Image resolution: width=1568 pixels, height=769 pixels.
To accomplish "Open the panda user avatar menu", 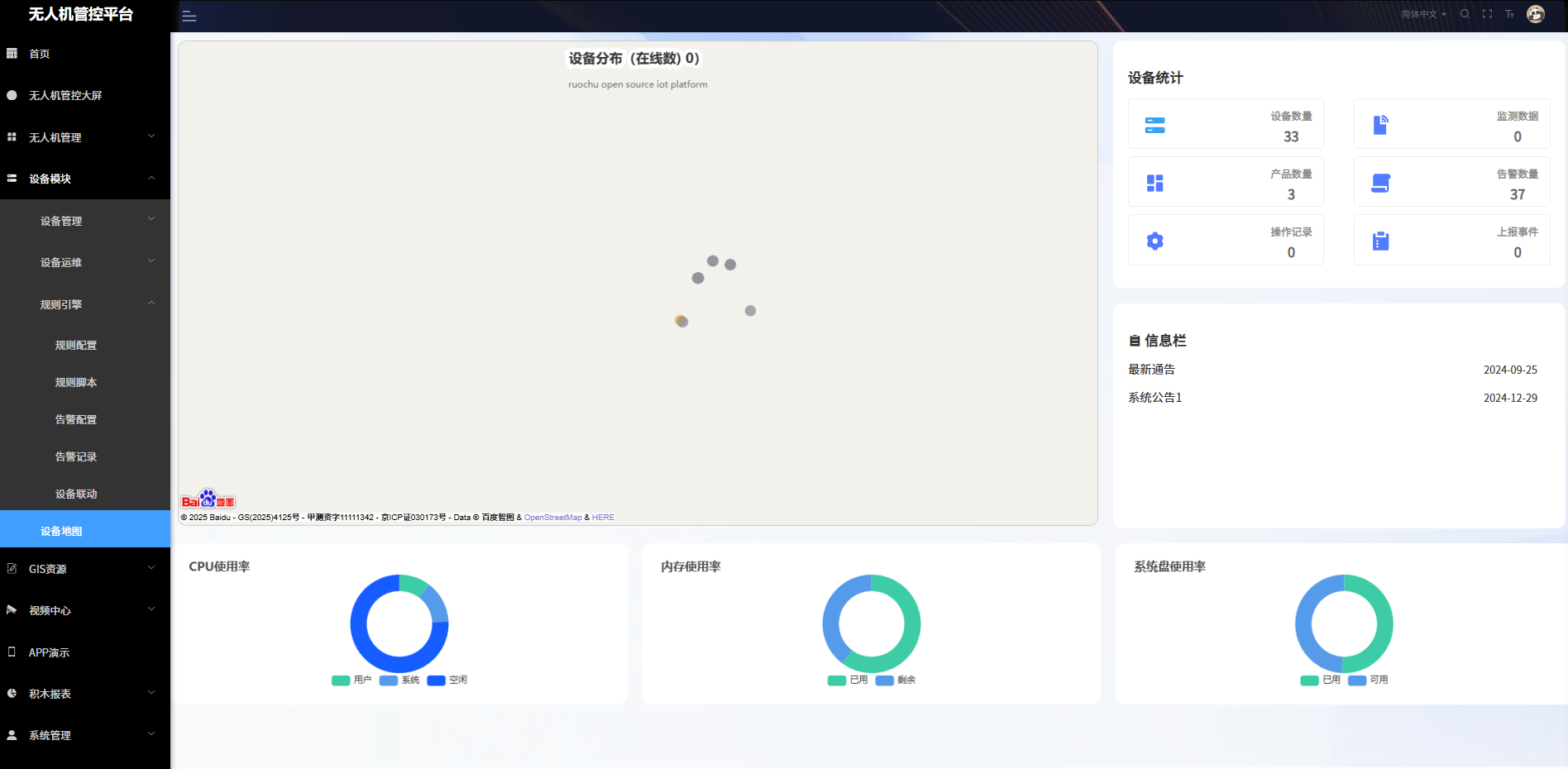I will coord(1536,14).
